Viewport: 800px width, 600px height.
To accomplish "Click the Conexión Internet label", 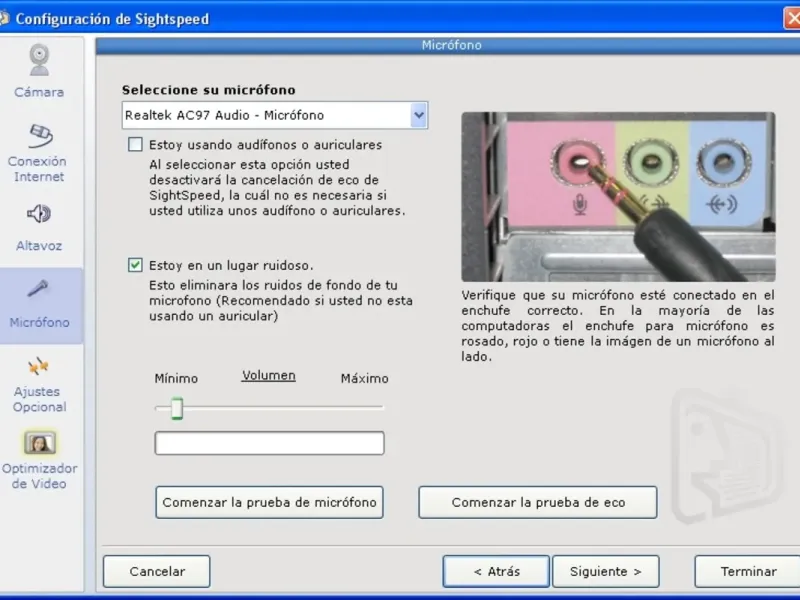I will (37, 169).
